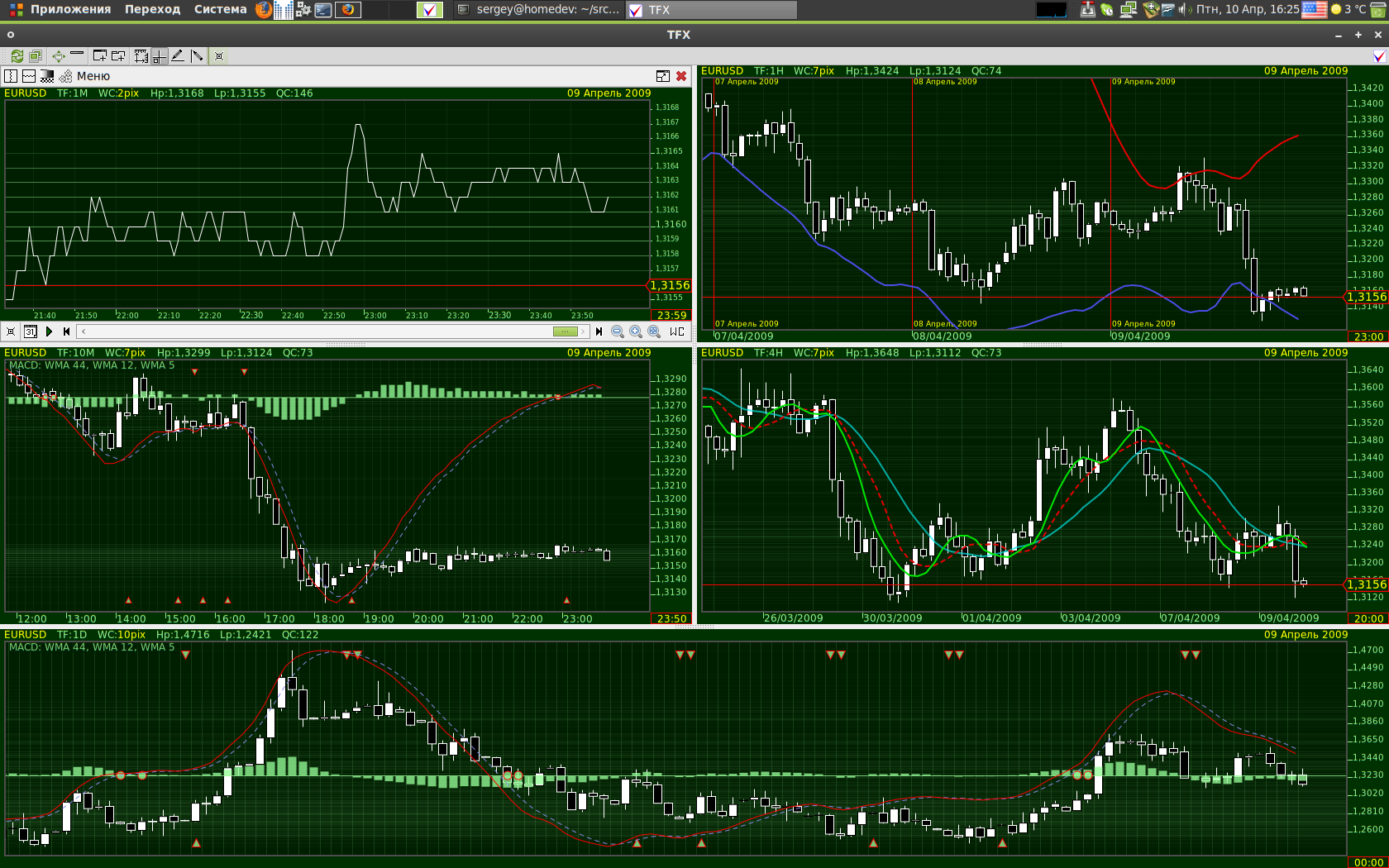Viewport: 1389px width, 868px height.
Task: Click the fit-all icon in main toolbar
Action: (218, 56)
